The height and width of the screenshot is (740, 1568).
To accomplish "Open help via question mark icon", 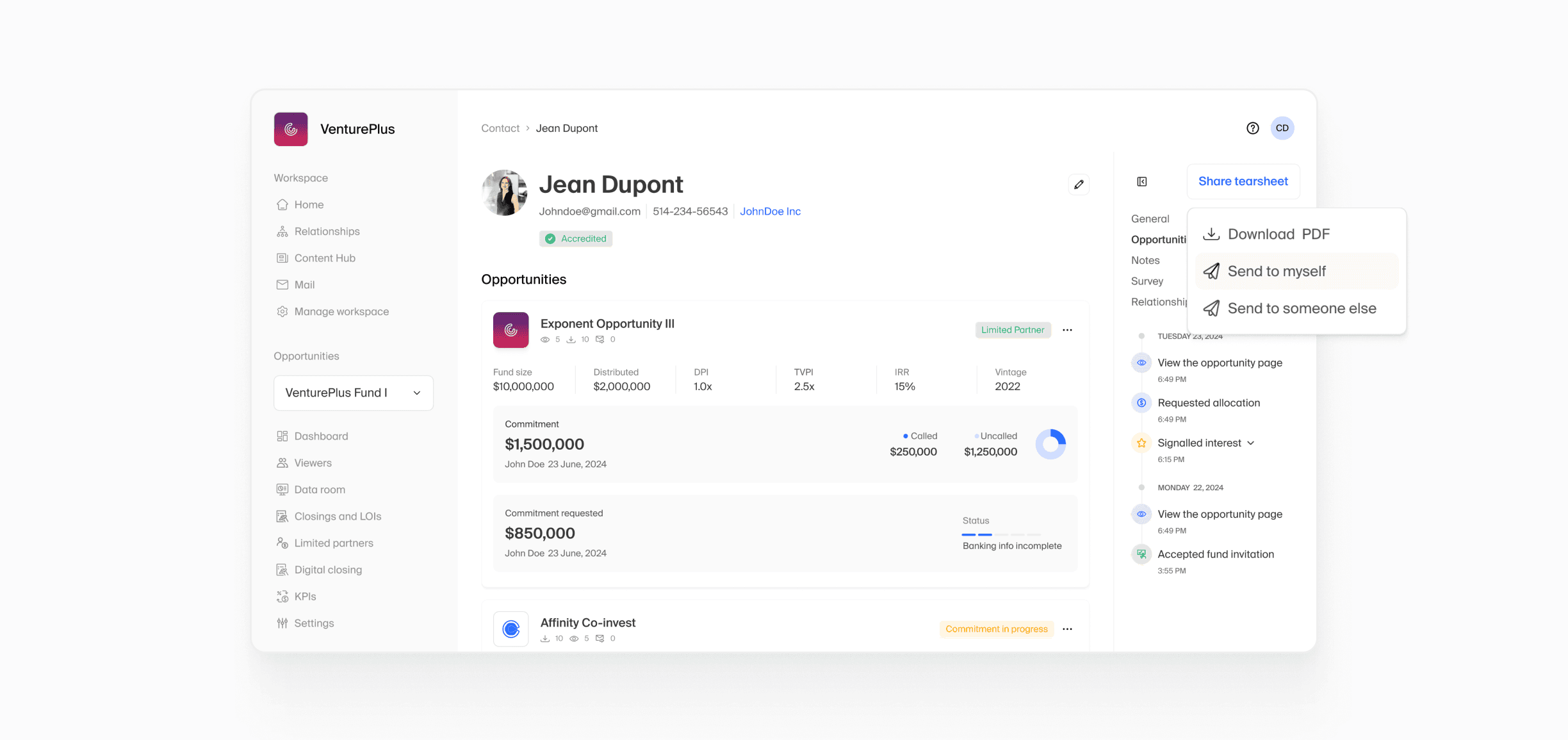I will point(1252,128).
